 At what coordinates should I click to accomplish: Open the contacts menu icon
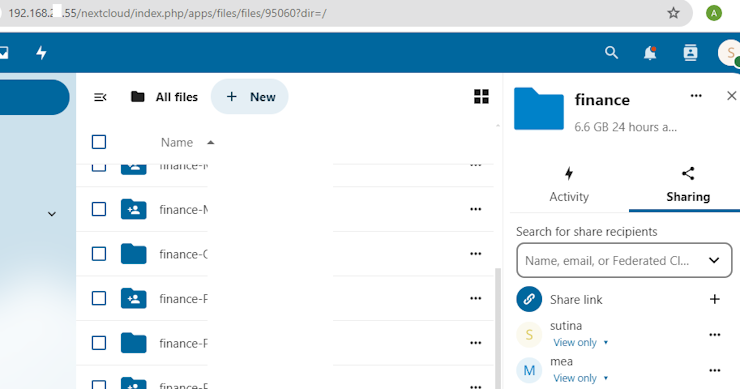click(690, 53)
